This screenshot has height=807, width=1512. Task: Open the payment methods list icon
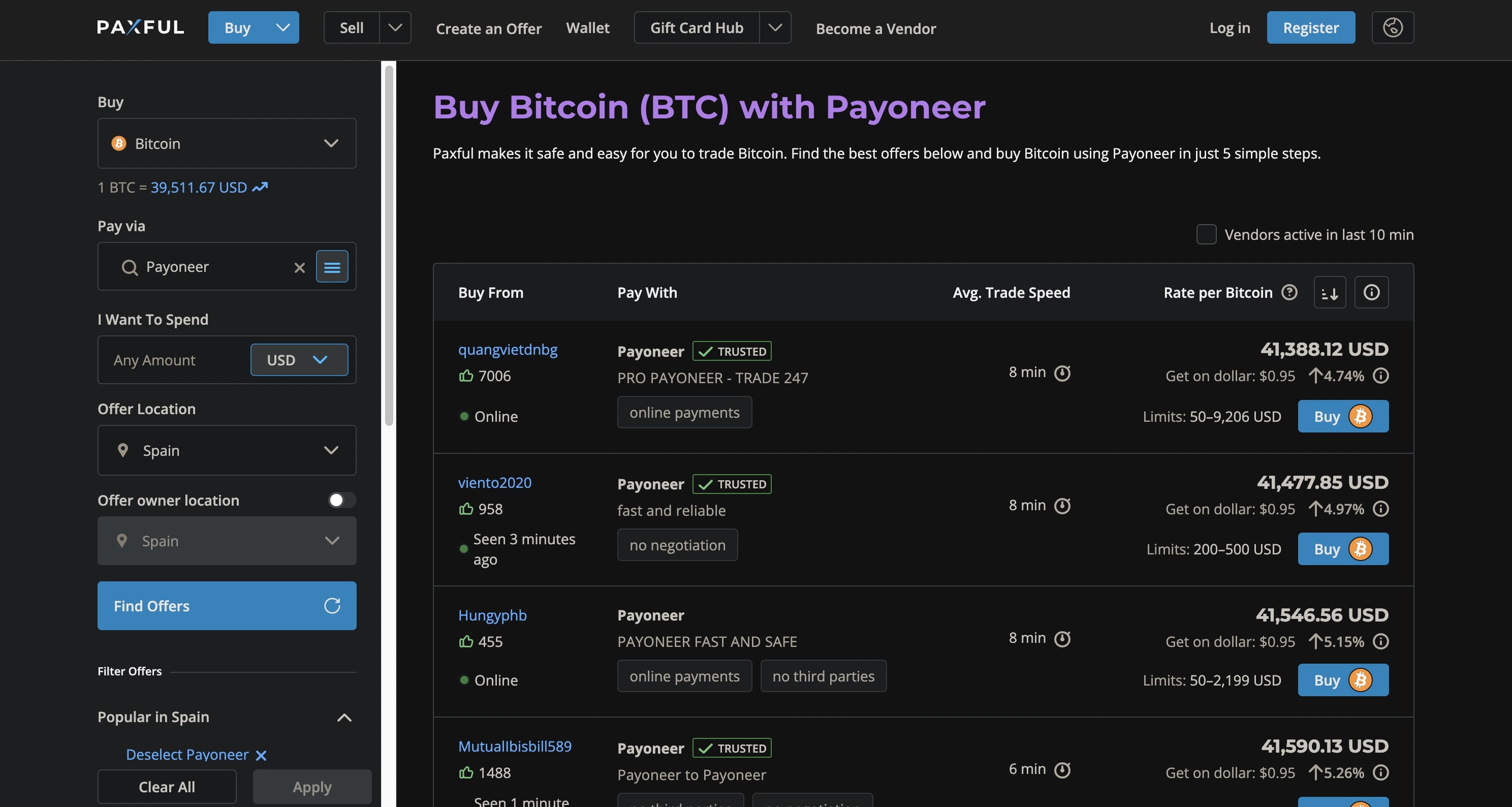tap(332, 266)
